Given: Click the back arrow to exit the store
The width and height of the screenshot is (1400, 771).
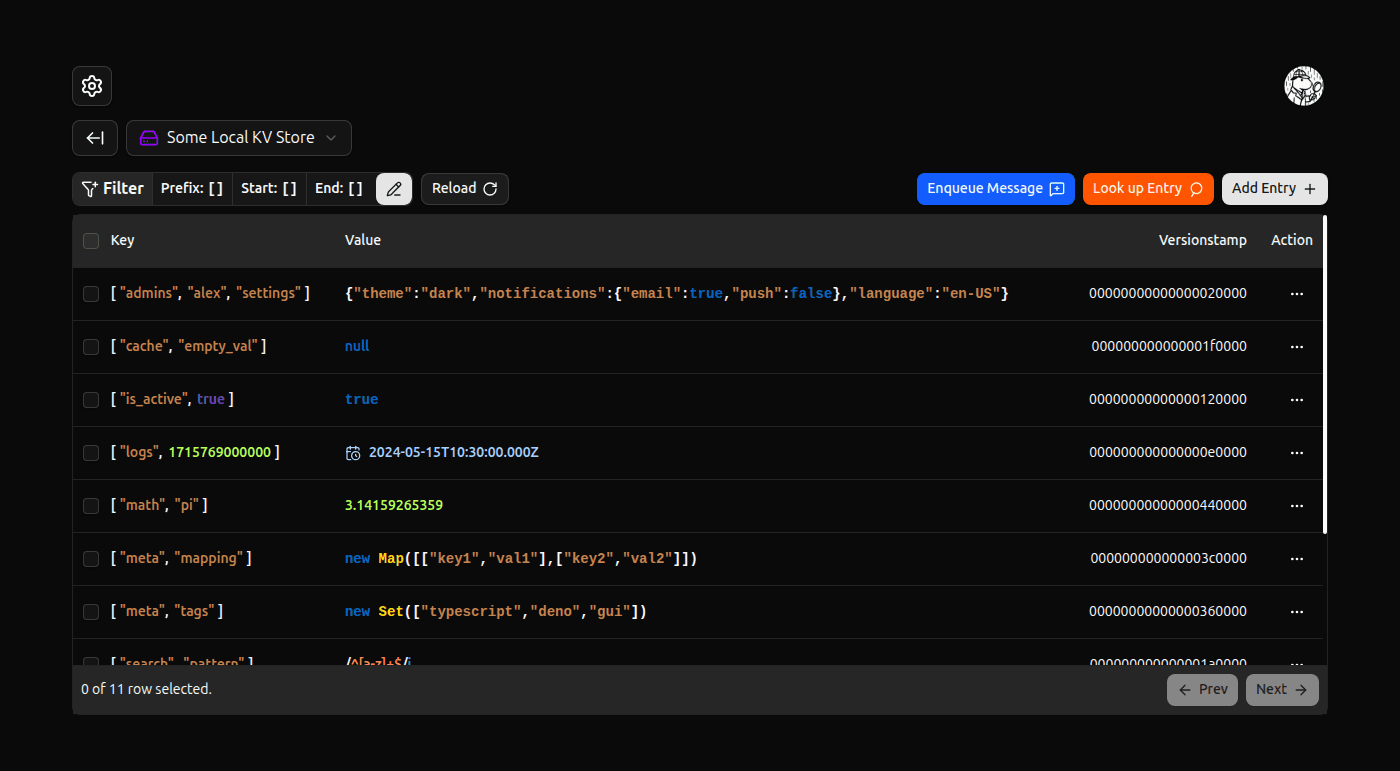Looking at the screenshot, I should pos(94,137).
